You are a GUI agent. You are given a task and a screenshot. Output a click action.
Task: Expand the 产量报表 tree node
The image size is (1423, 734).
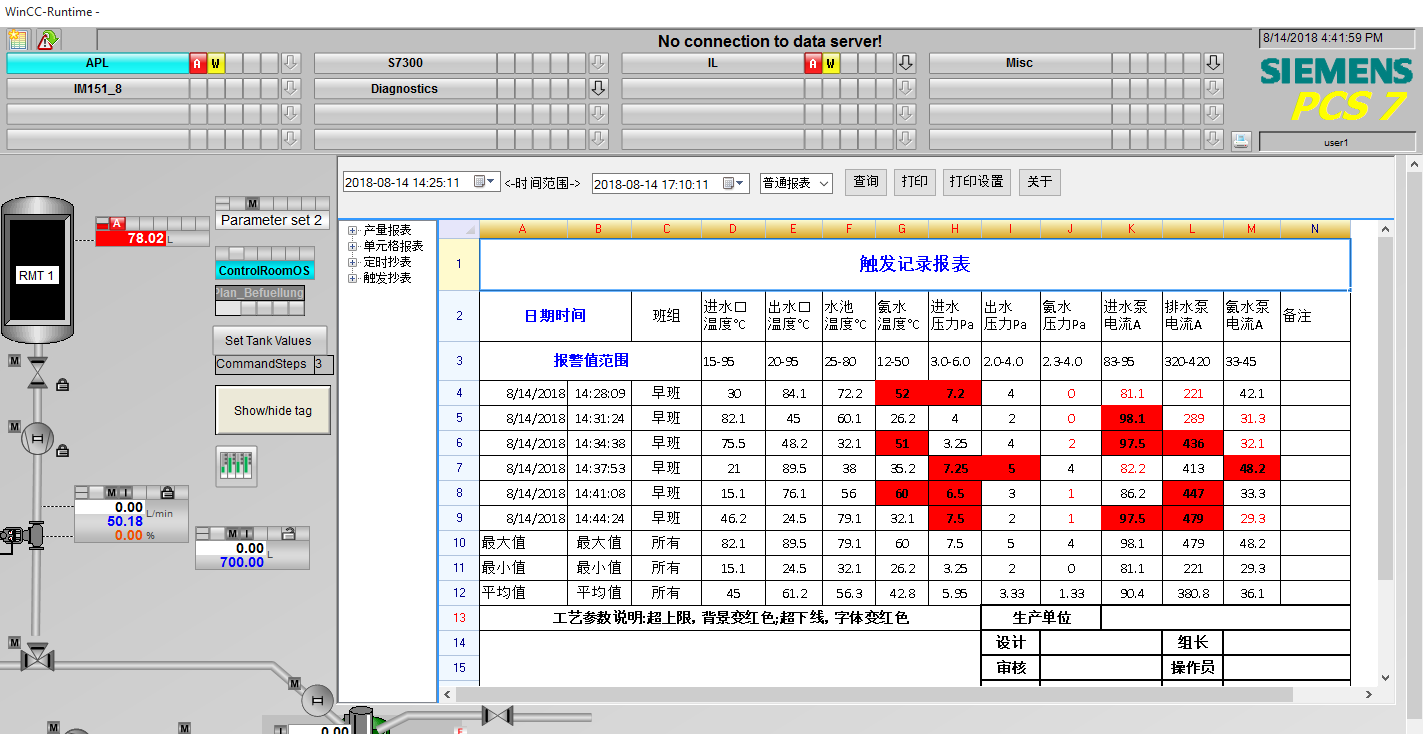coord(353,230)
